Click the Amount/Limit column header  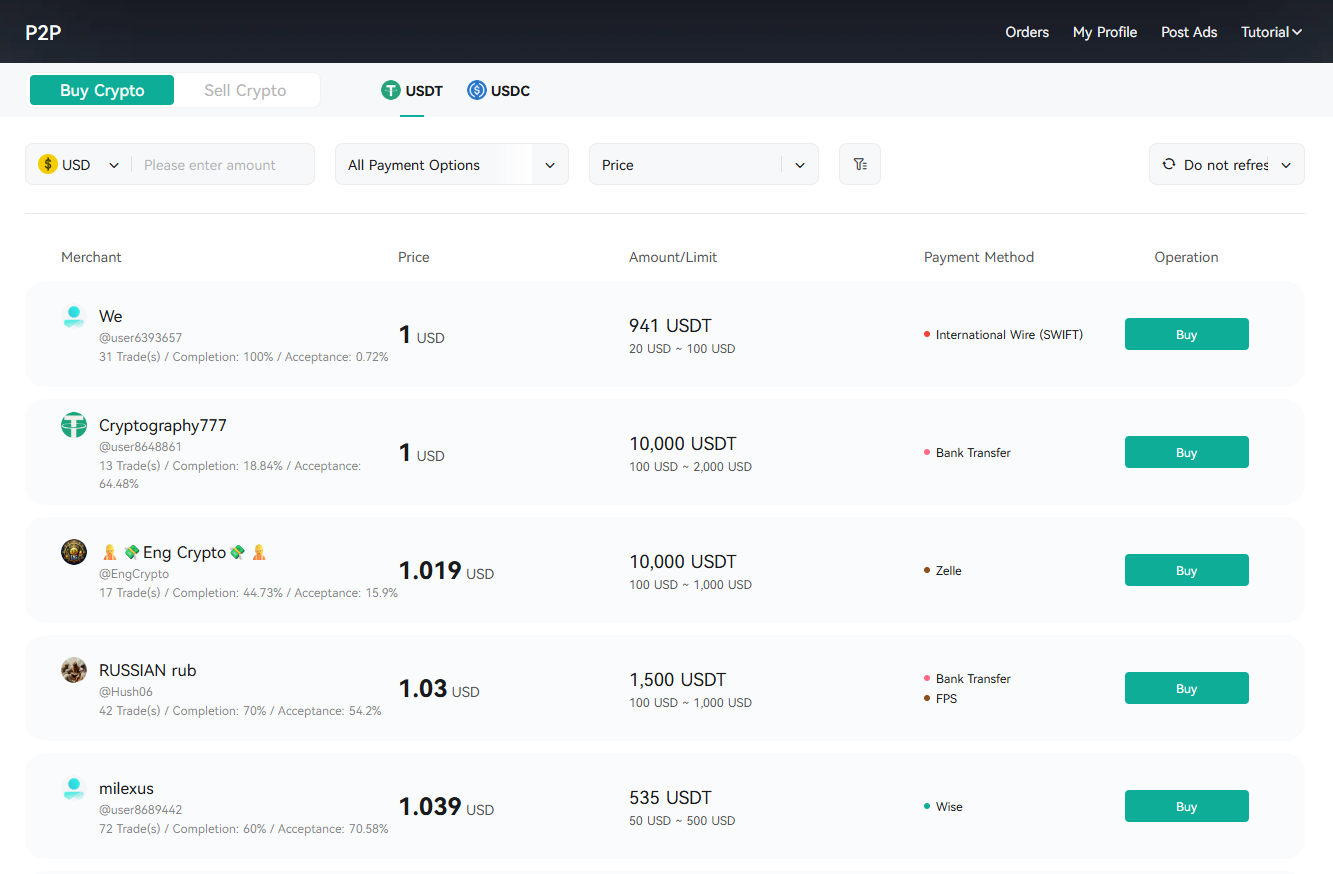(673, 257)
